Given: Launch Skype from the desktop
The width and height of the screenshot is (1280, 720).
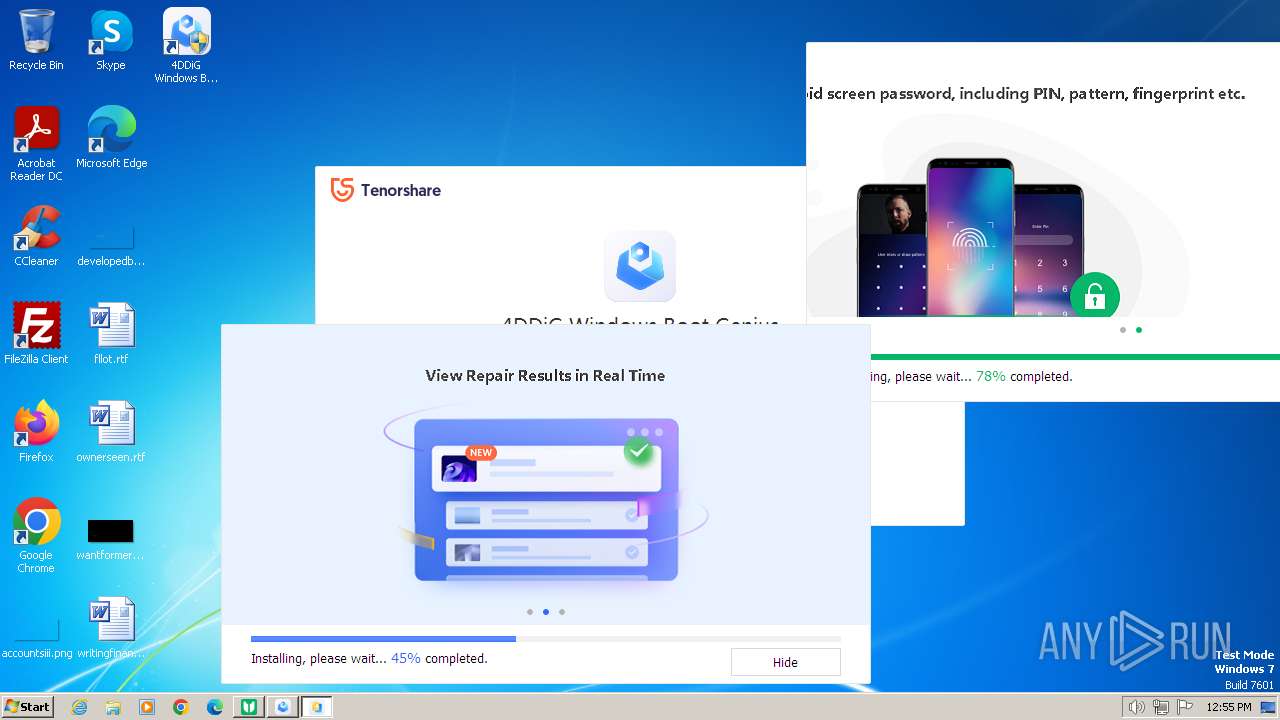Looking at the screenshot, I should (111, 40).
